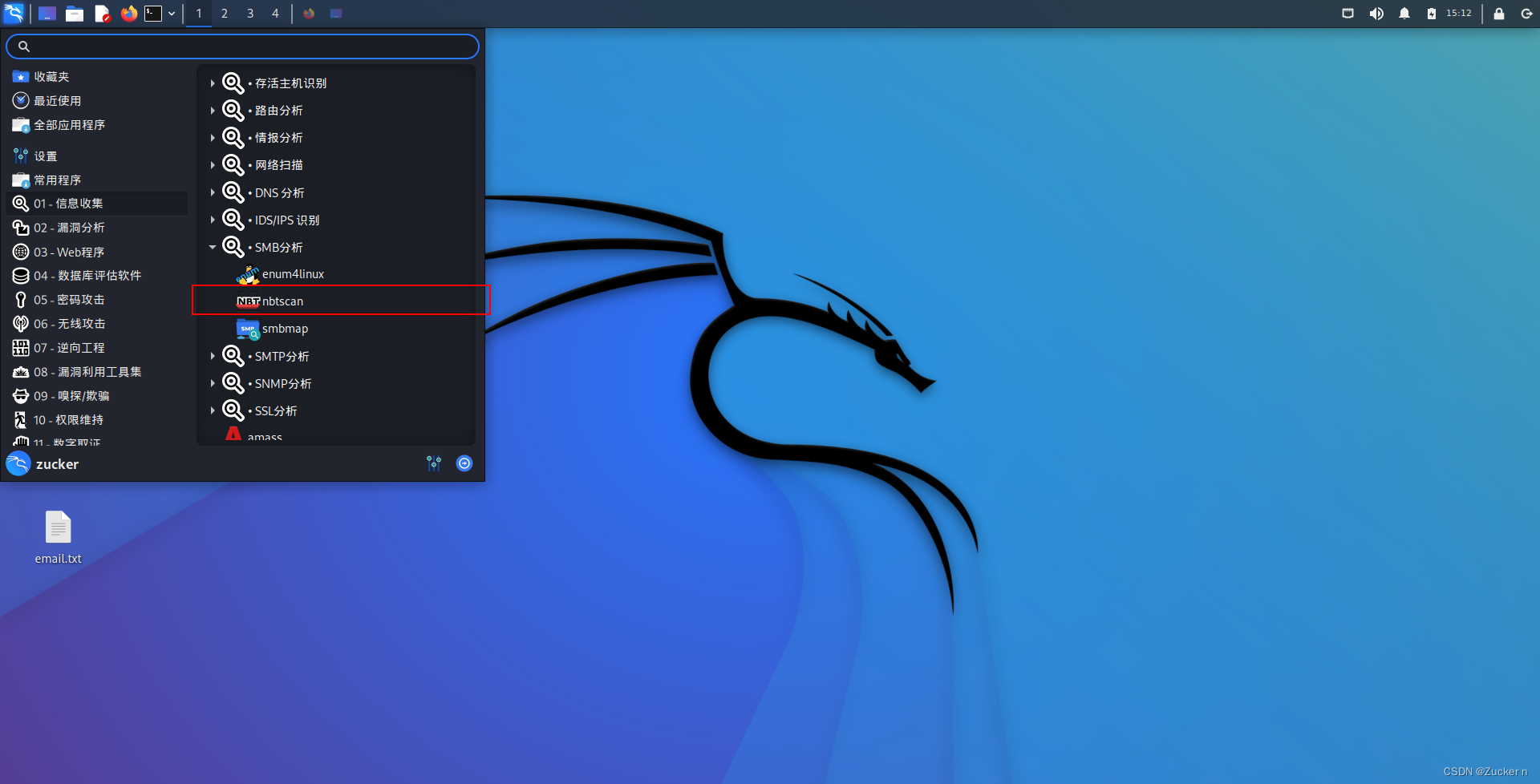Launch Firefox from the top panel
Screen dimensions: 1540x784
128,14
